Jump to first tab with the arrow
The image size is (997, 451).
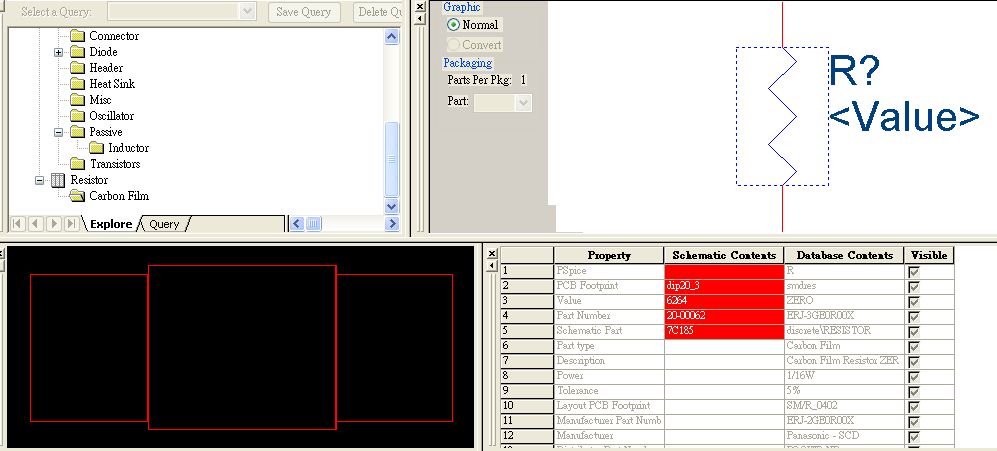(x=17, y=224)
